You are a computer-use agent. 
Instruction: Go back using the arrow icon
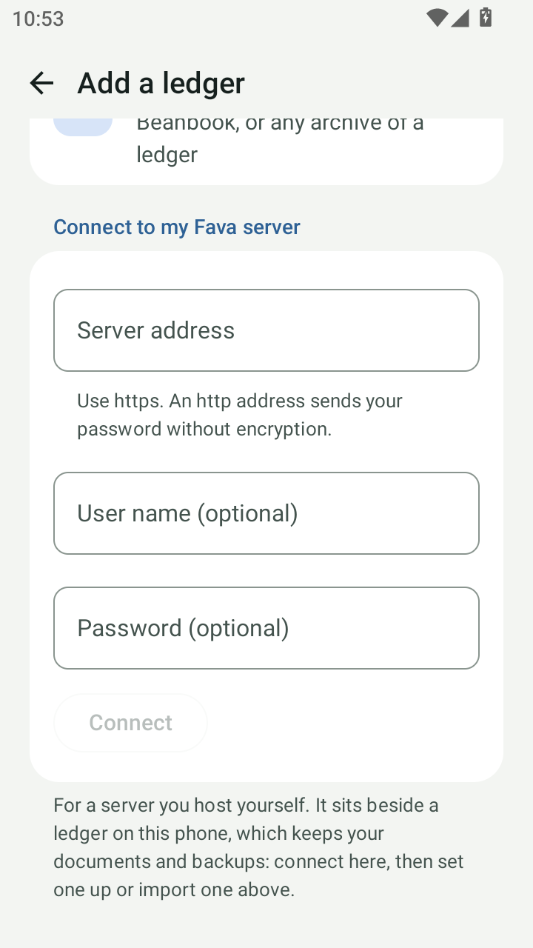[x=42, y=83]
